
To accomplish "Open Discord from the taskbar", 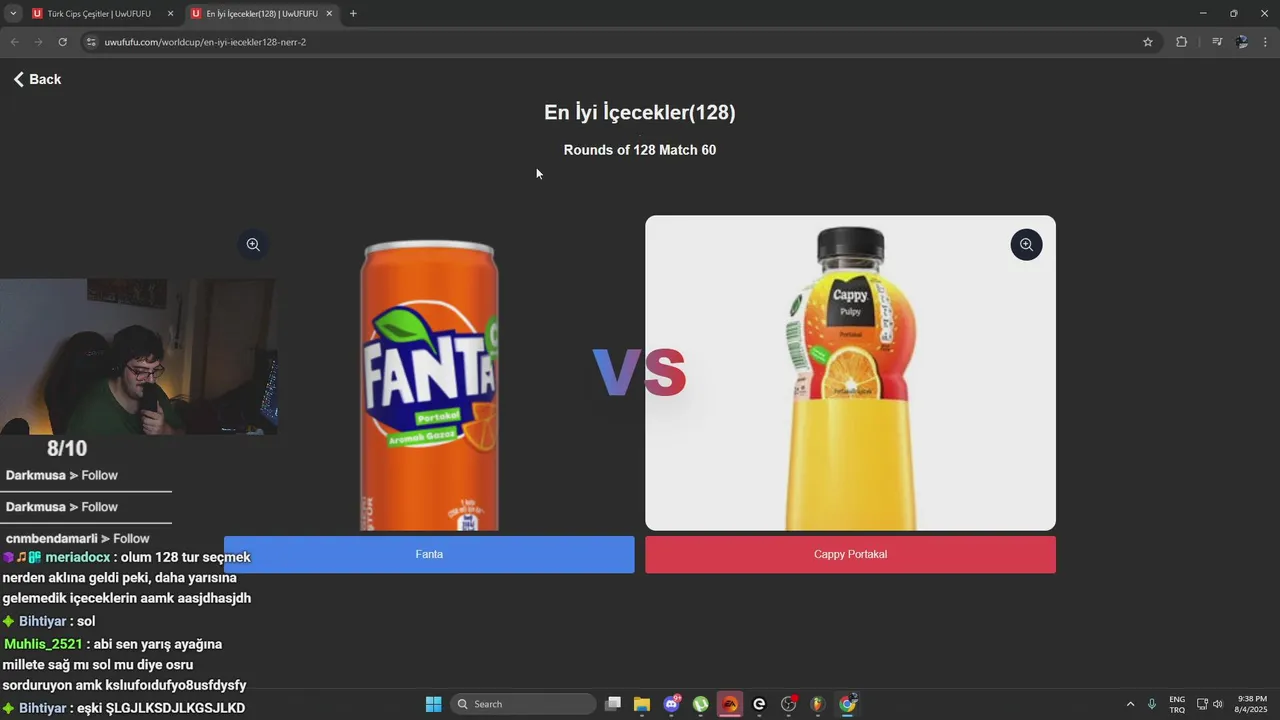I will (x=672, y=704).
